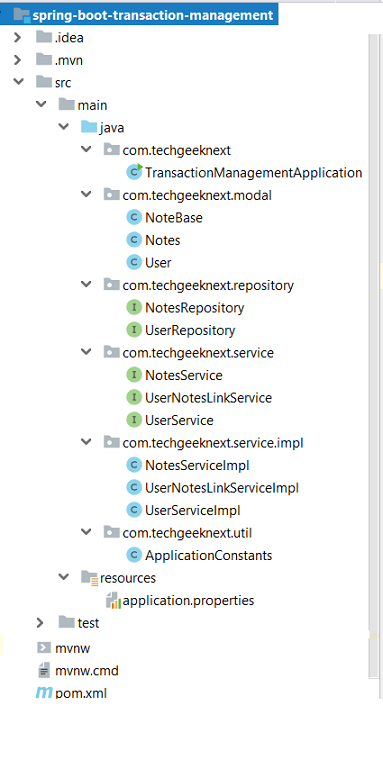Collapse the src folder
This screenshot has height=769, width=383.
click(x=18, y=81)
